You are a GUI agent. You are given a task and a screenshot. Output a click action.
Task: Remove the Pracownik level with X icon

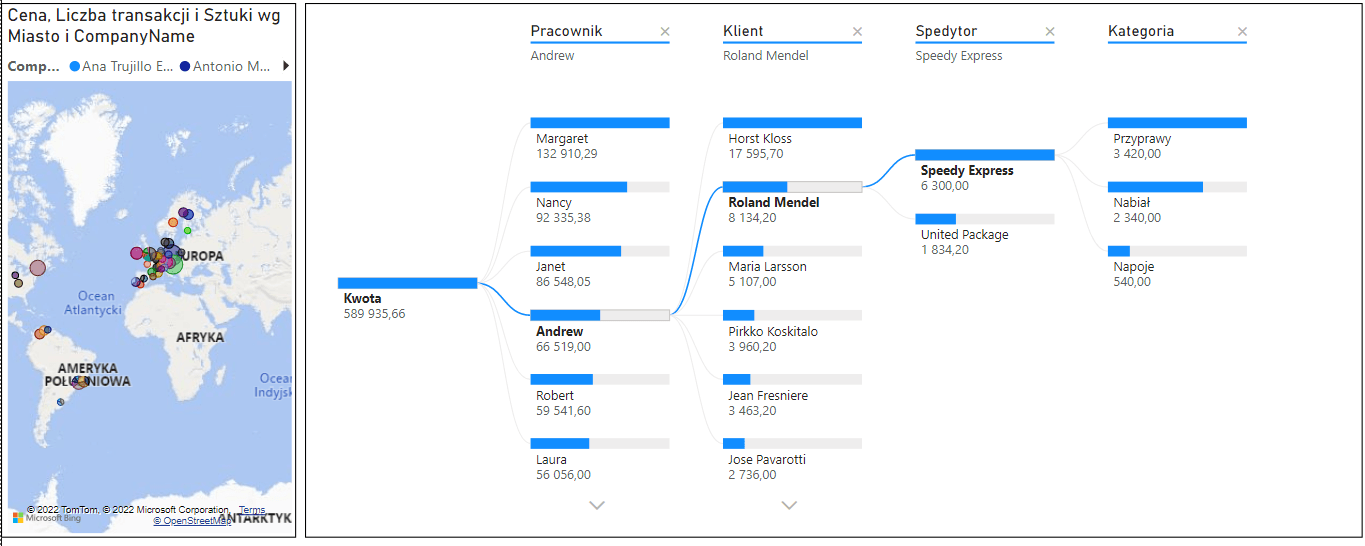665,32
